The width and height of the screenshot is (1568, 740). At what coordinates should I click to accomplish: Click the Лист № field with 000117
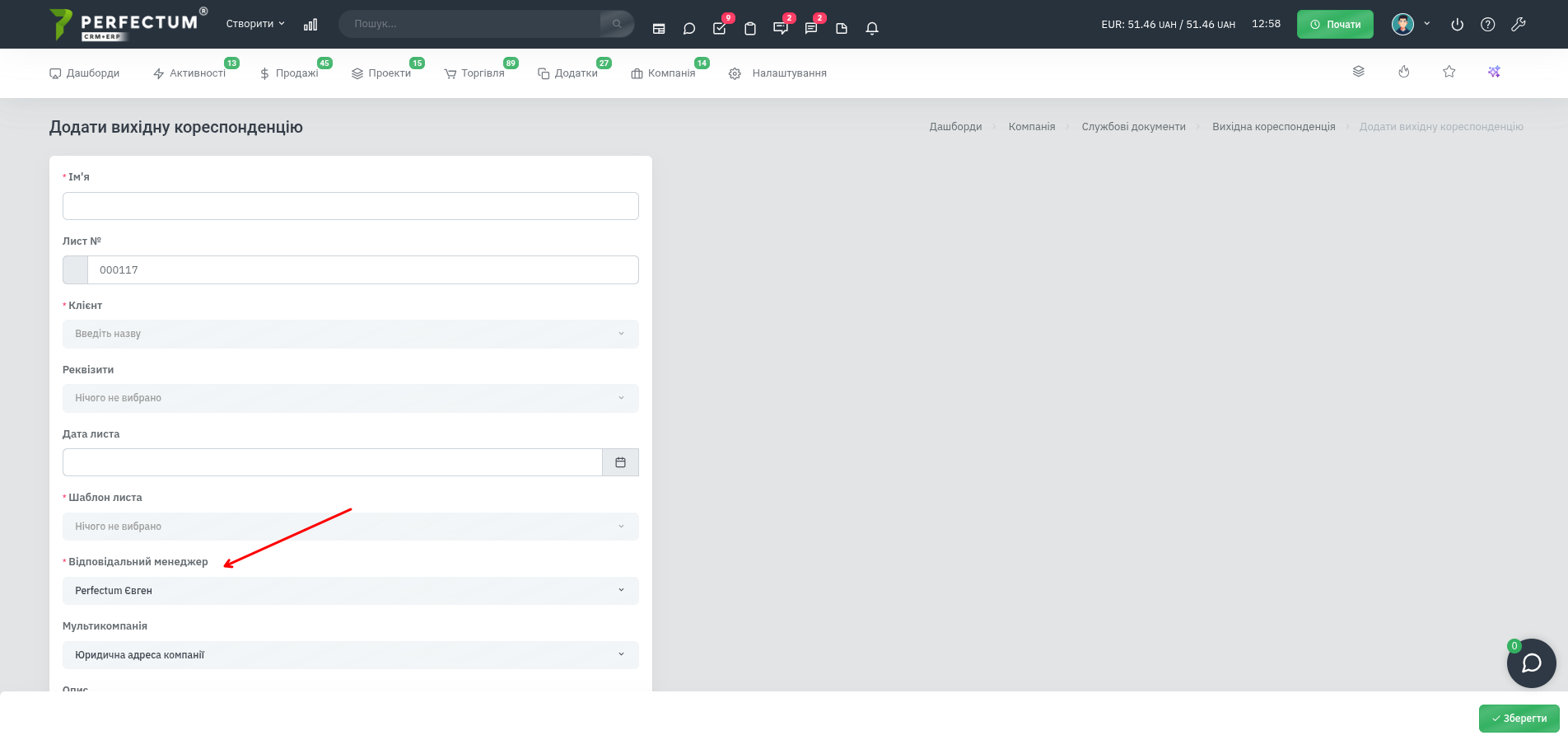[363, 270]
